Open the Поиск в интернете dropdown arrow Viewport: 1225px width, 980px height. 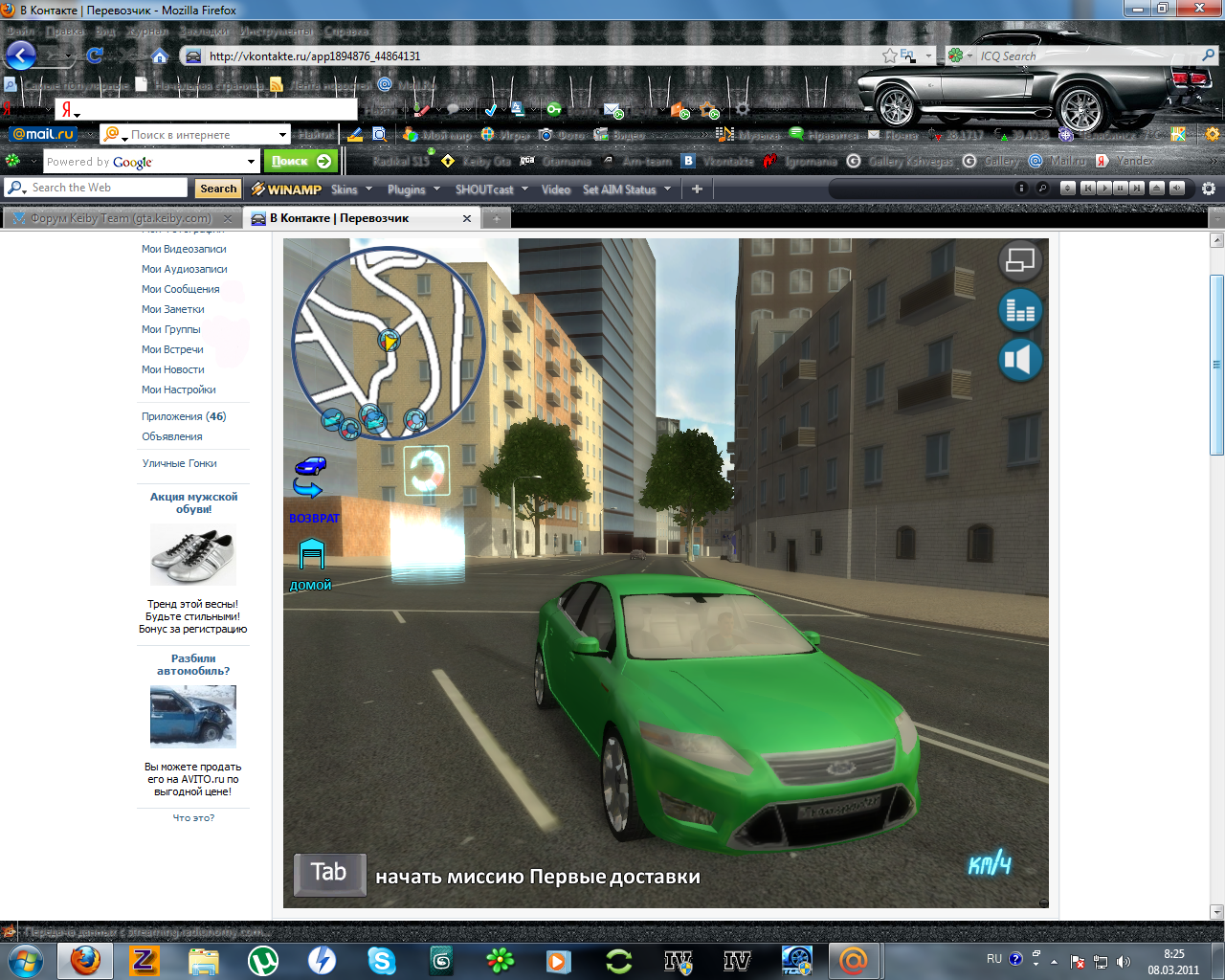282,135
